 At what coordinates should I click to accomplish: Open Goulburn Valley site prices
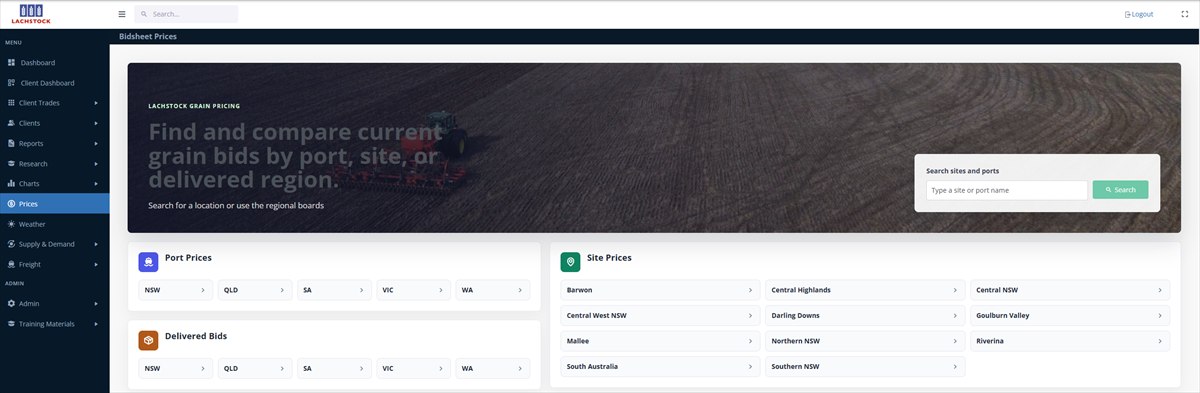click(1070, 315)
